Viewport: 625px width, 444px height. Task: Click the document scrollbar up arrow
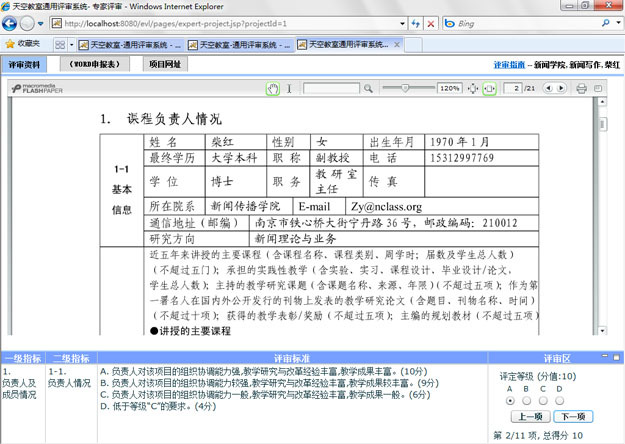coord(602,102)
